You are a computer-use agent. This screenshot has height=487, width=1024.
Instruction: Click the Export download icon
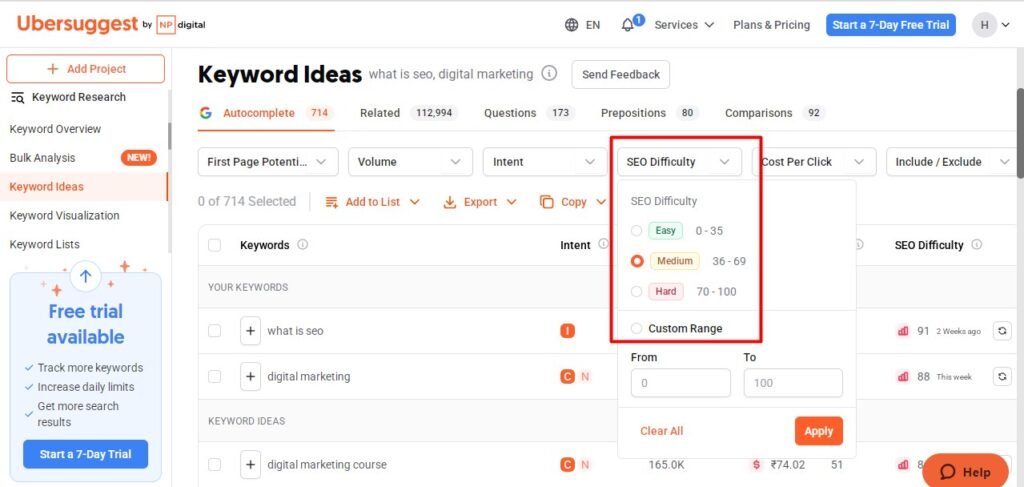[449, 202]
